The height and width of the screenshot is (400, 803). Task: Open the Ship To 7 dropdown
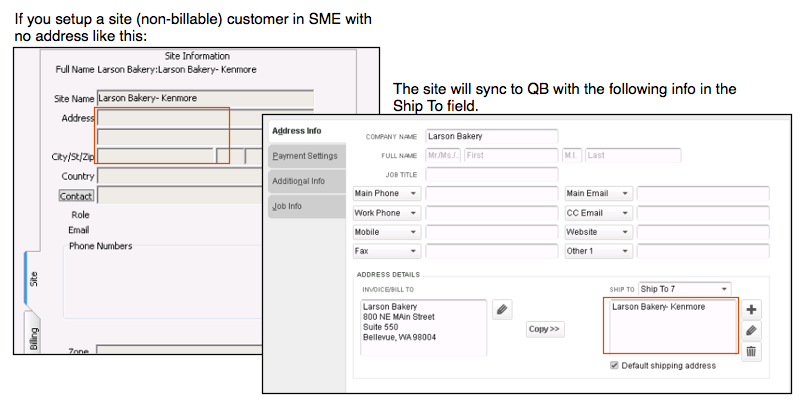684,288
